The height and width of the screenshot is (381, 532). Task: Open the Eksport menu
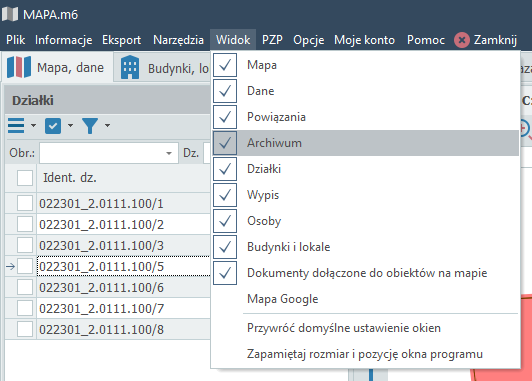tap(121, 40)
